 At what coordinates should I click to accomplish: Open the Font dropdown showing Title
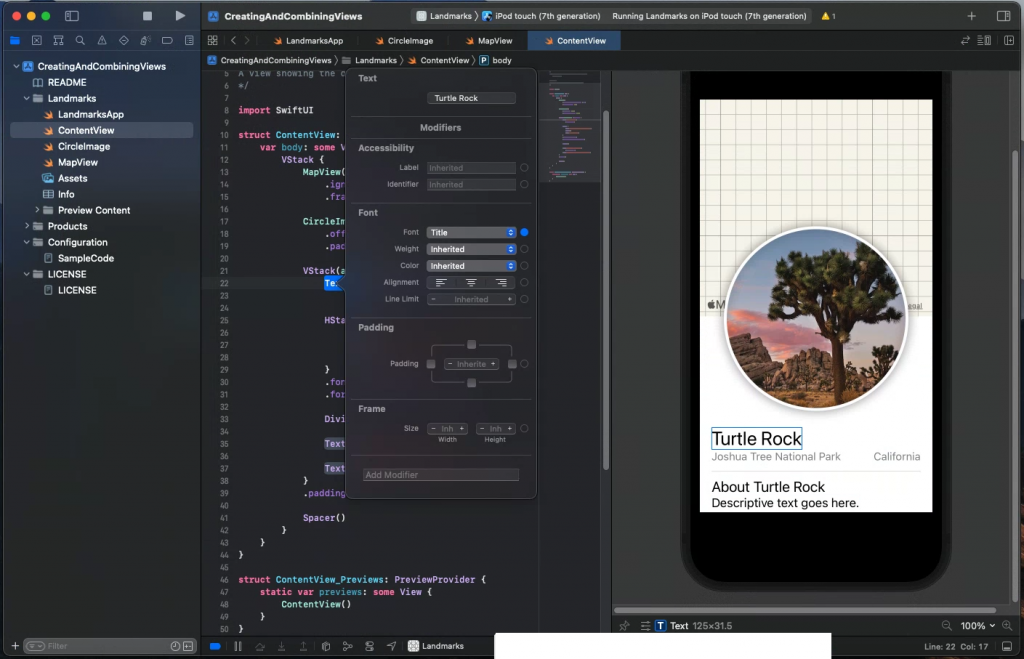(x=471, y=232)
